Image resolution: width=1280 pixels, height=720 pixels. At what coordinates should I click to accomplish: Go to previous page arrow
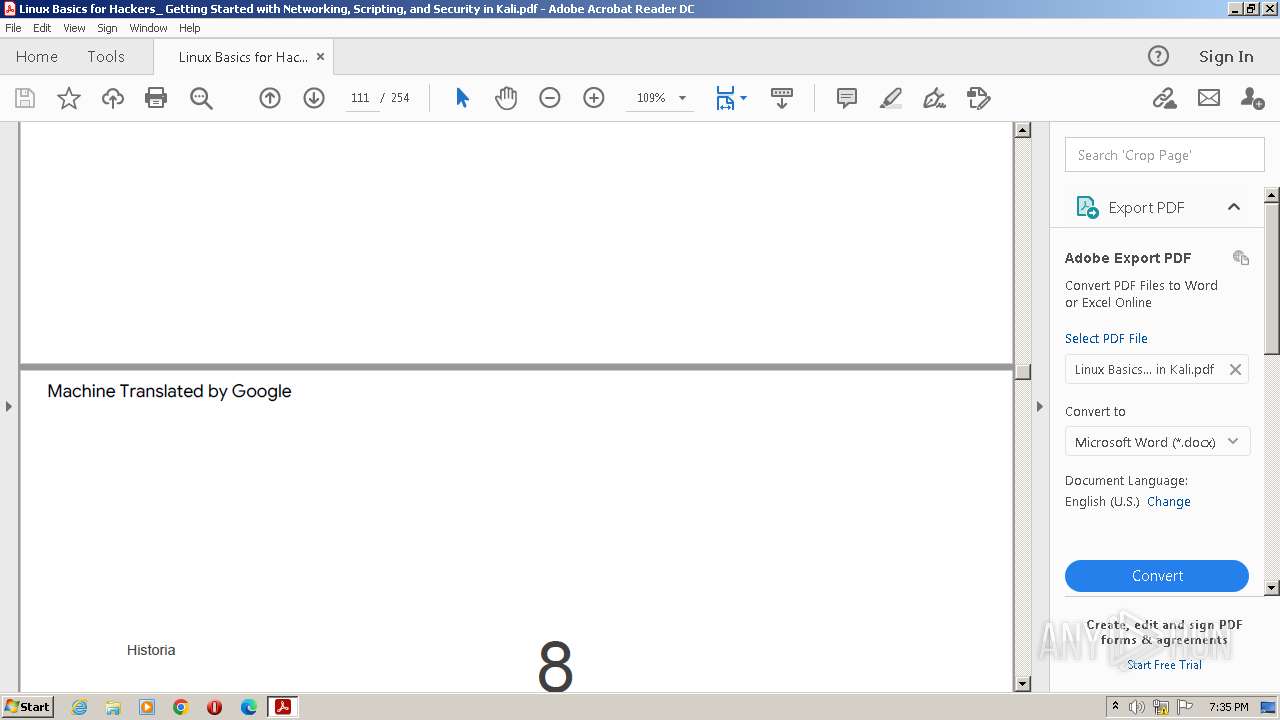point(270,98)
